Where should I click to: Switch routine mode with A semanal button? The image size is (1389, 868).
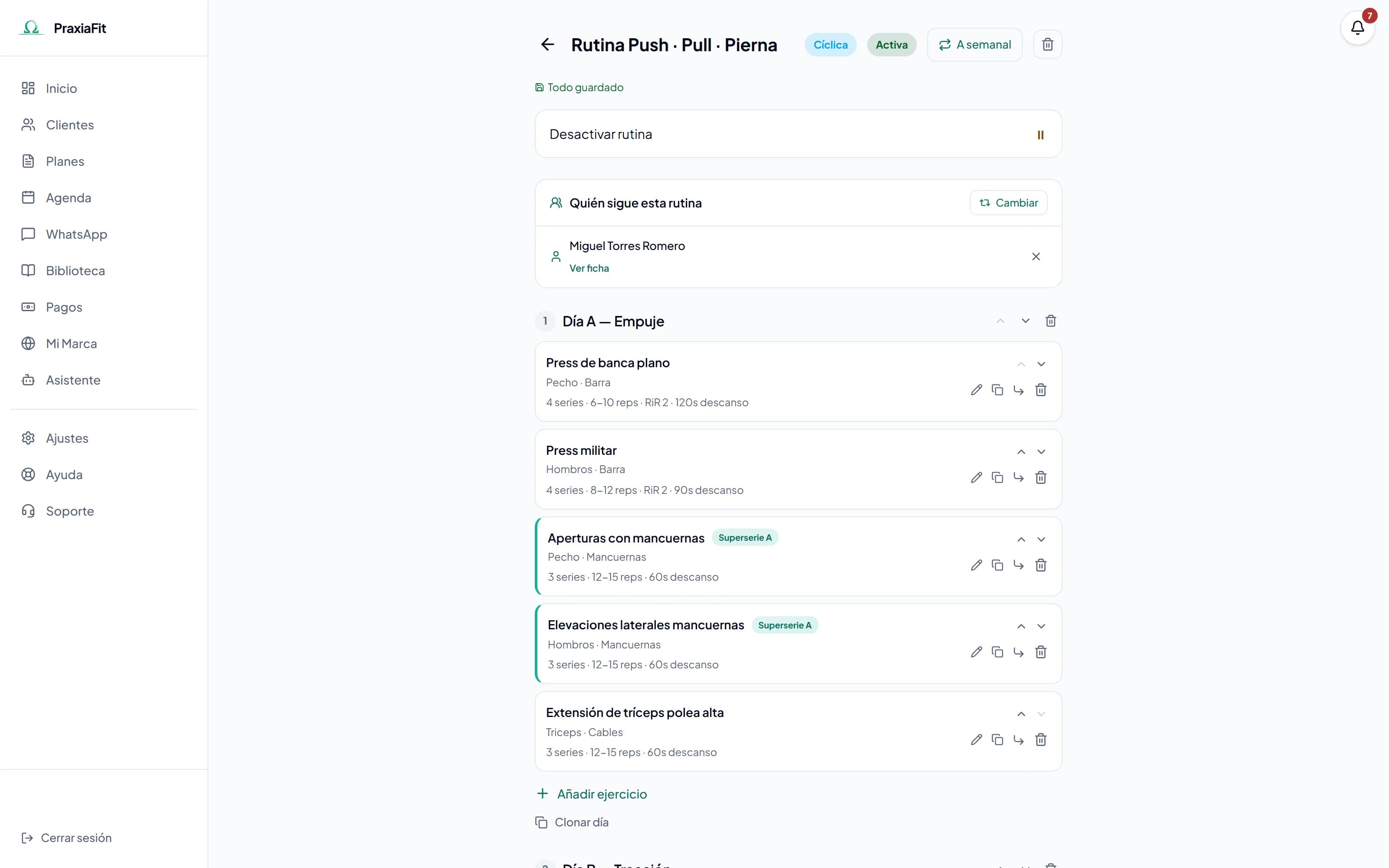pos(974,45)
